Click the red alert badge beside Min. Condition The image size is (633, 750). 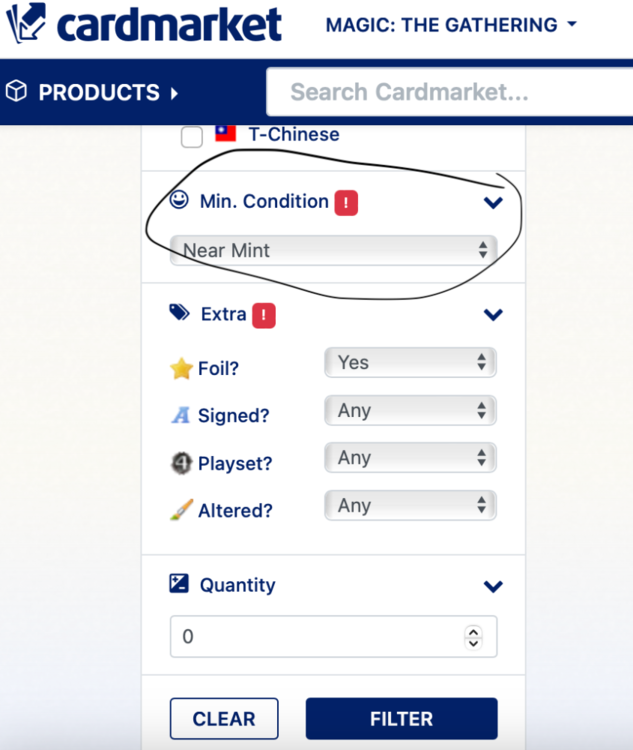click(x=346, y=202)
